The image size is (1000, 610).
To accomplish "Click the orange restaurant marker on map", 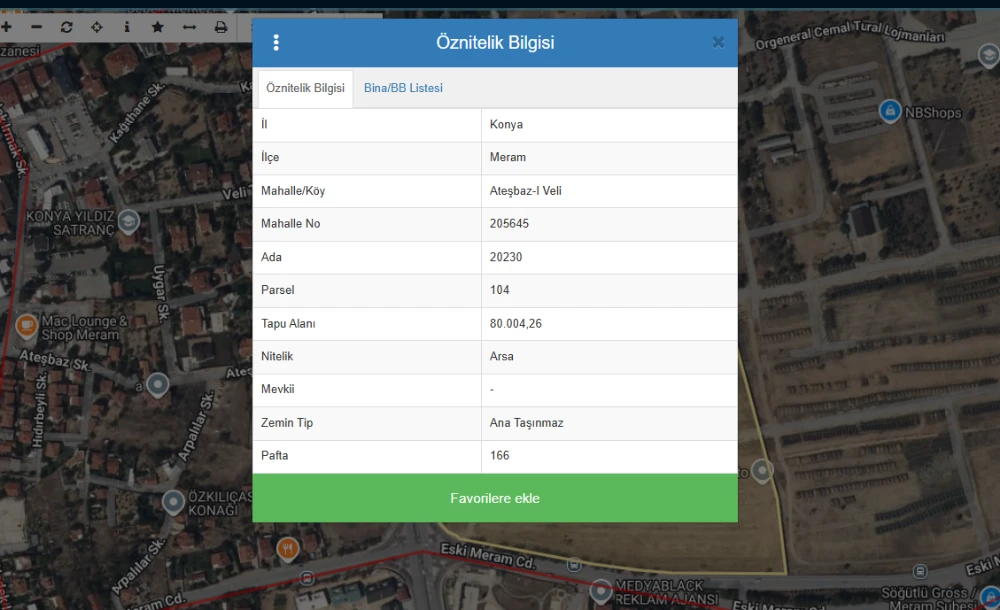I will click(287, 548).
